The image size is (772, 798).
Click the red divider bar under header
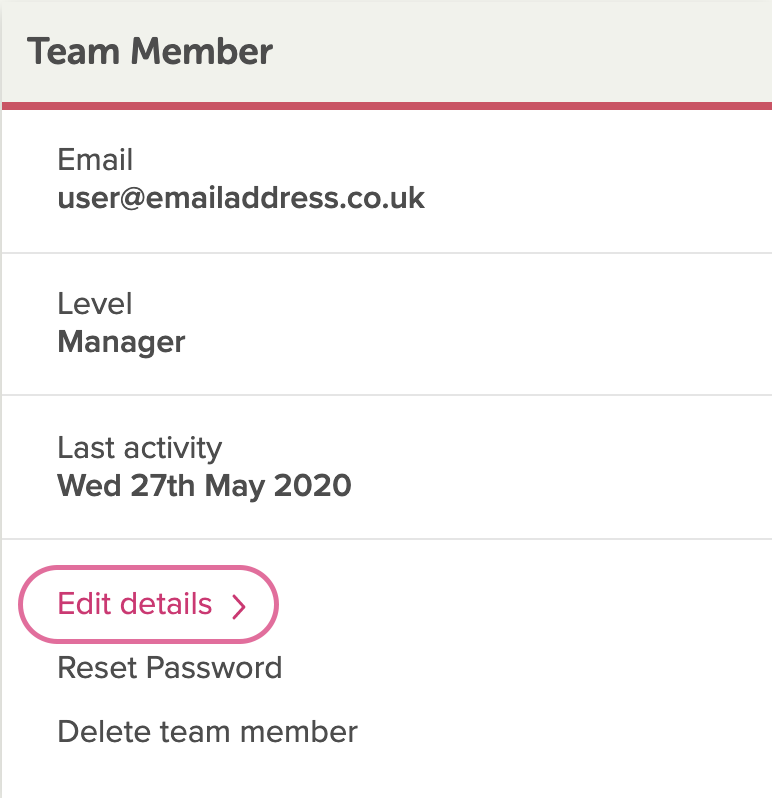click(387, 105)
